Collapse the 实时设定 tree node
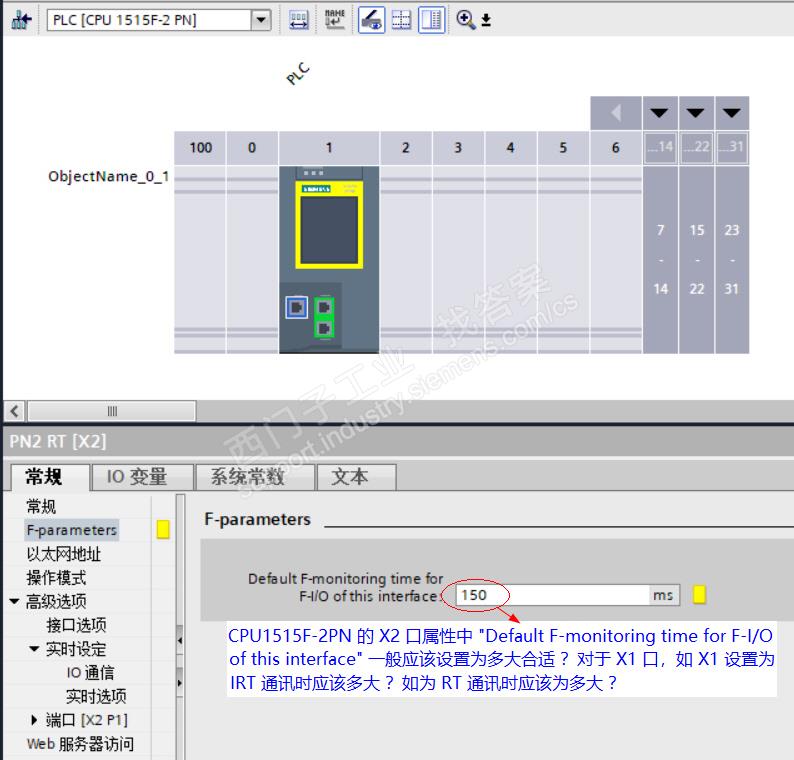The width and height of the screenshot is (794, 760). [34, 649]
